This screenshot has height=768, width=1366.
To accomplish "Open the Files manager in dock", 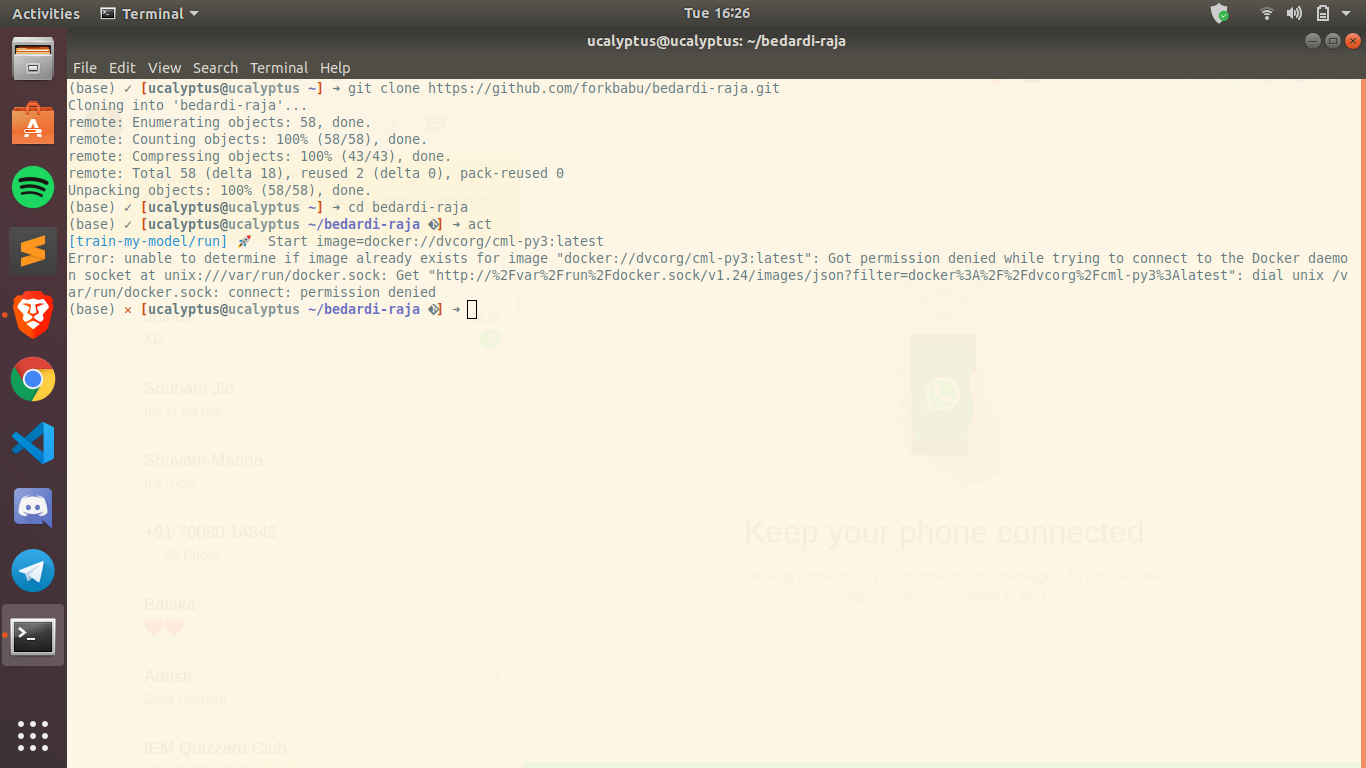I will click(33, 58).
